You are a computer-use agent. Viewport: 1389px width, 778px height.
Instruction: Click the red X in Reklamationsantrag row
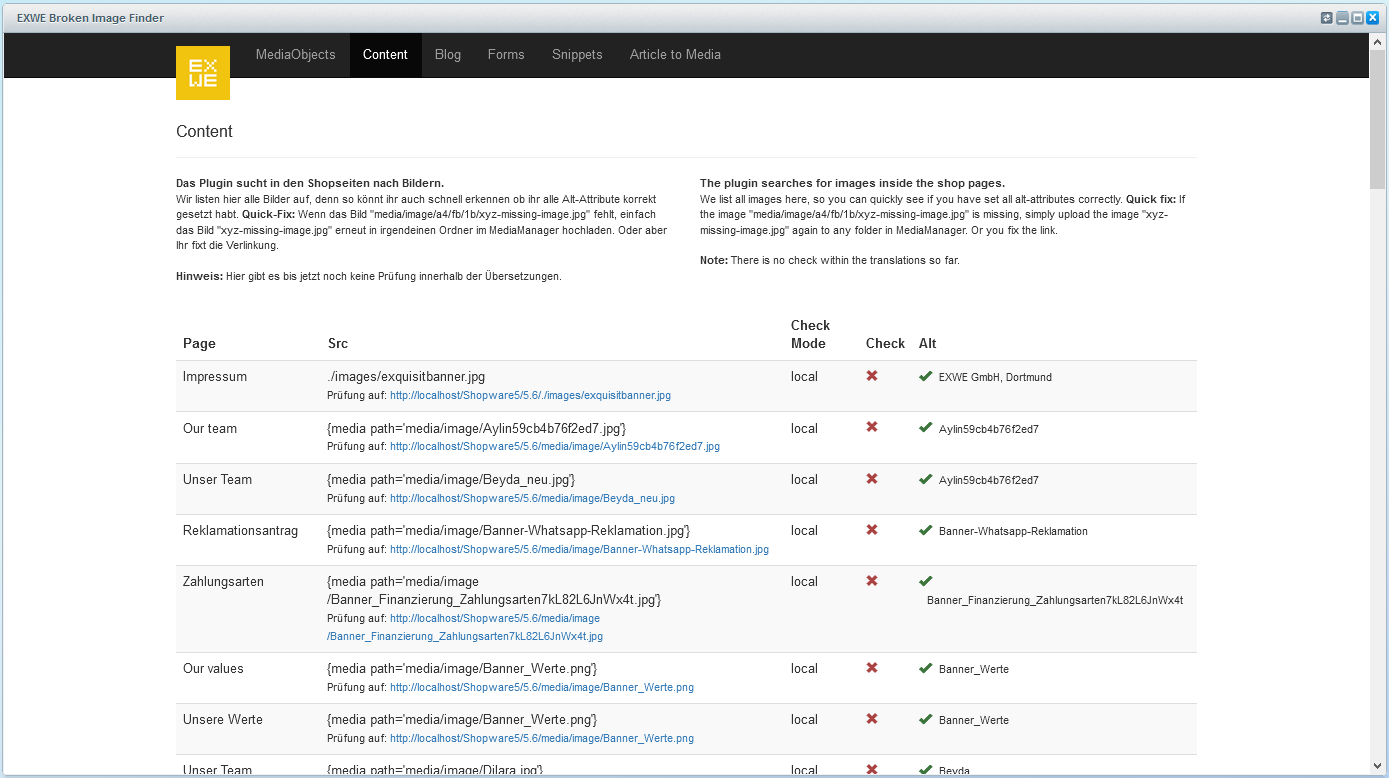[x=872, y=530]
